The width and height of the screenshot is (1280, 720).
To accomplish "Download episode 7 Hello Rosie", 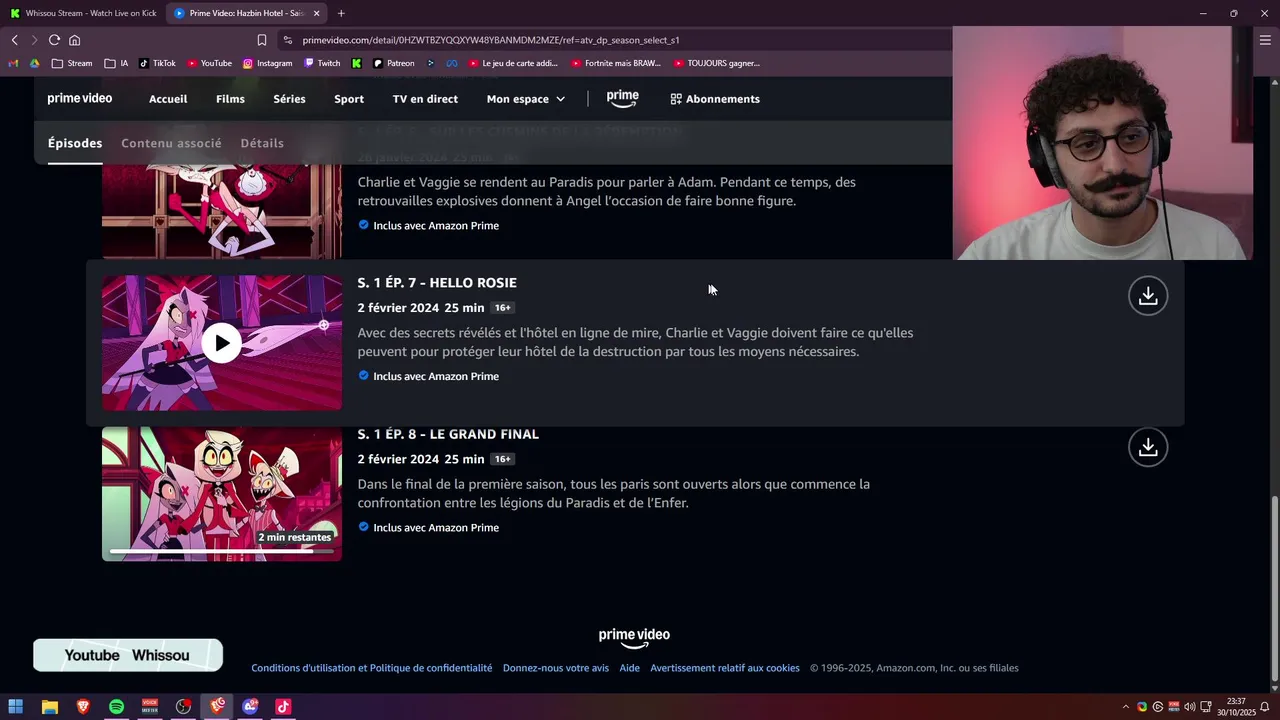I will tap(1148, 296).
